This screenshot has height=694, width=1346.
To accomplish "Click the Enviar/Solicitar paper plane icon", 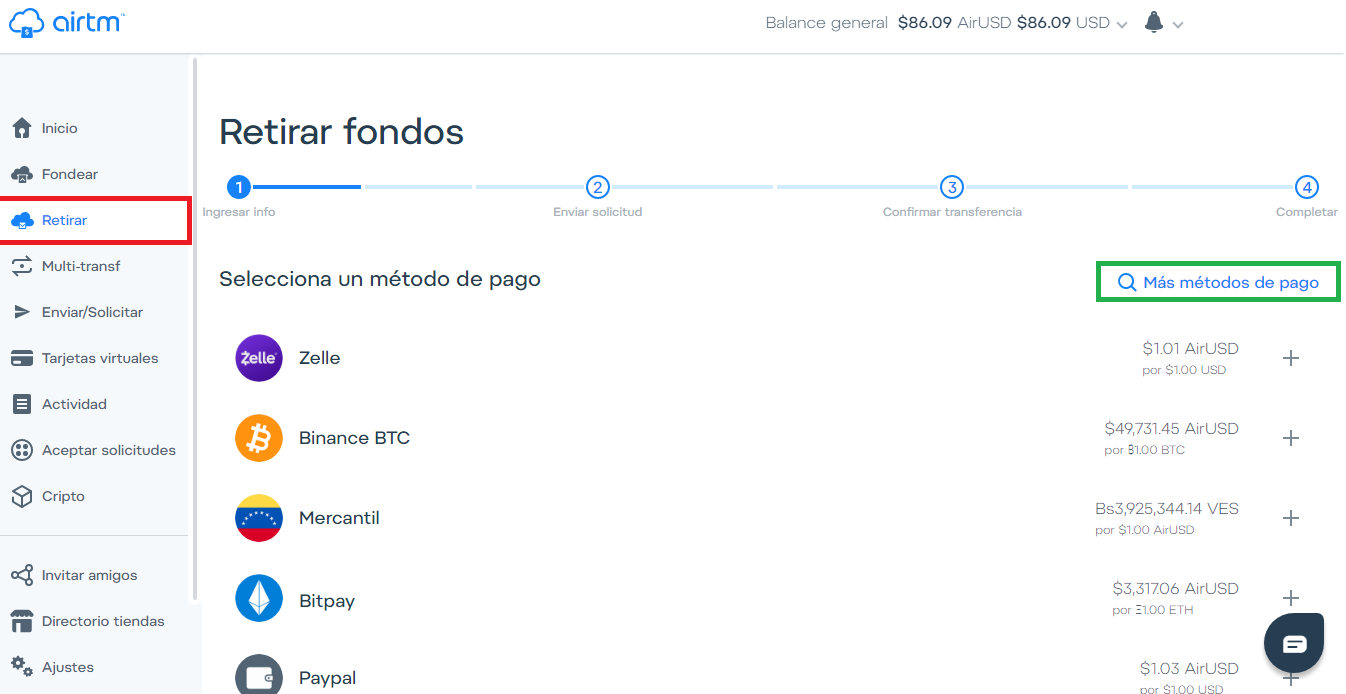I will coord(22,312).
